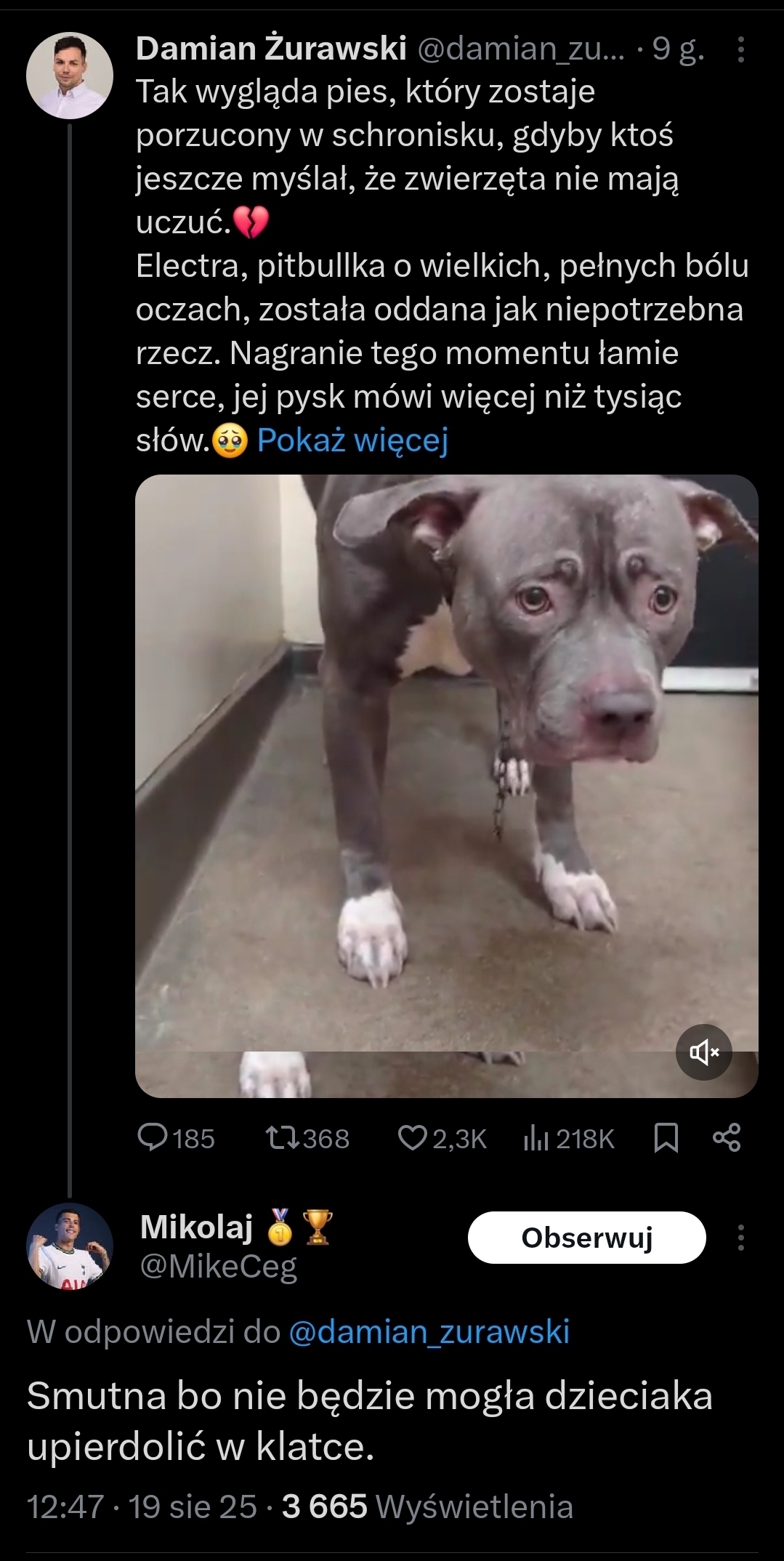Tap the Damian Żurawski display name
Viewport: 784px width, 1561px height.
pos(271,49)
